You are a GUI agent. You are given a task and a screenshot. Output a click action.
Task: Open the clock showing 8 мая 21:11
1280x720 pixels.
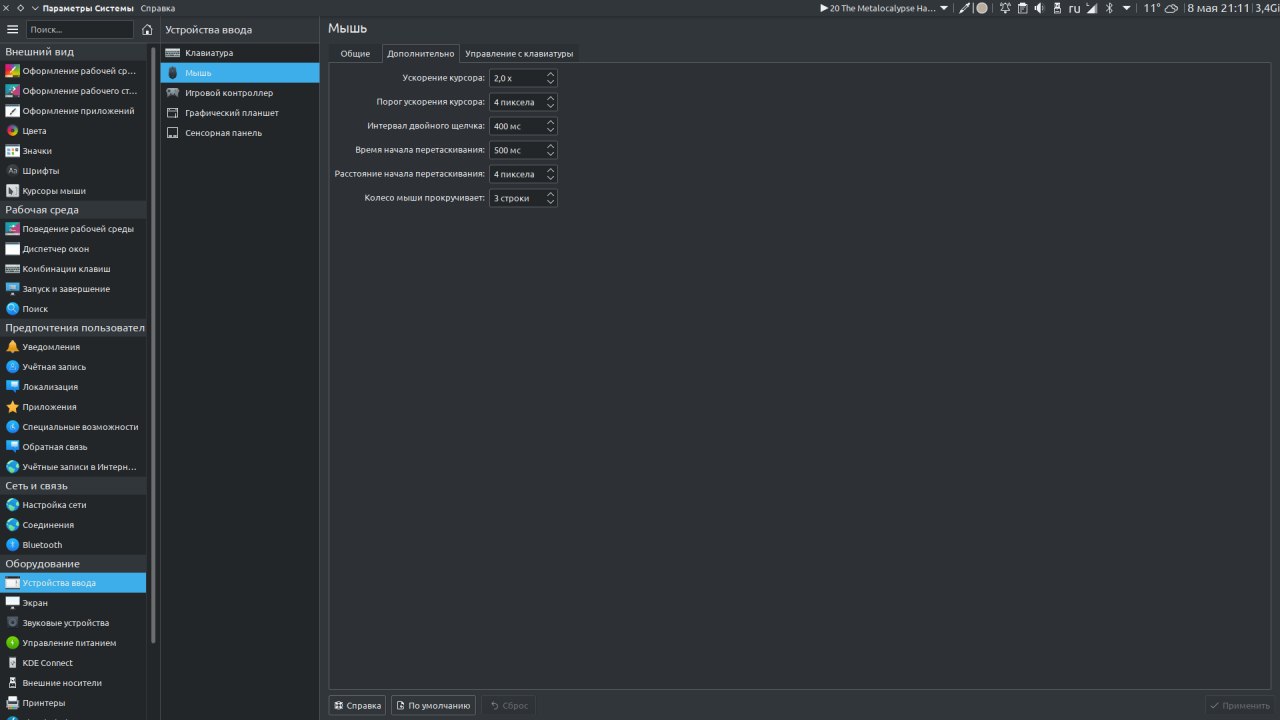[1218, 8]
